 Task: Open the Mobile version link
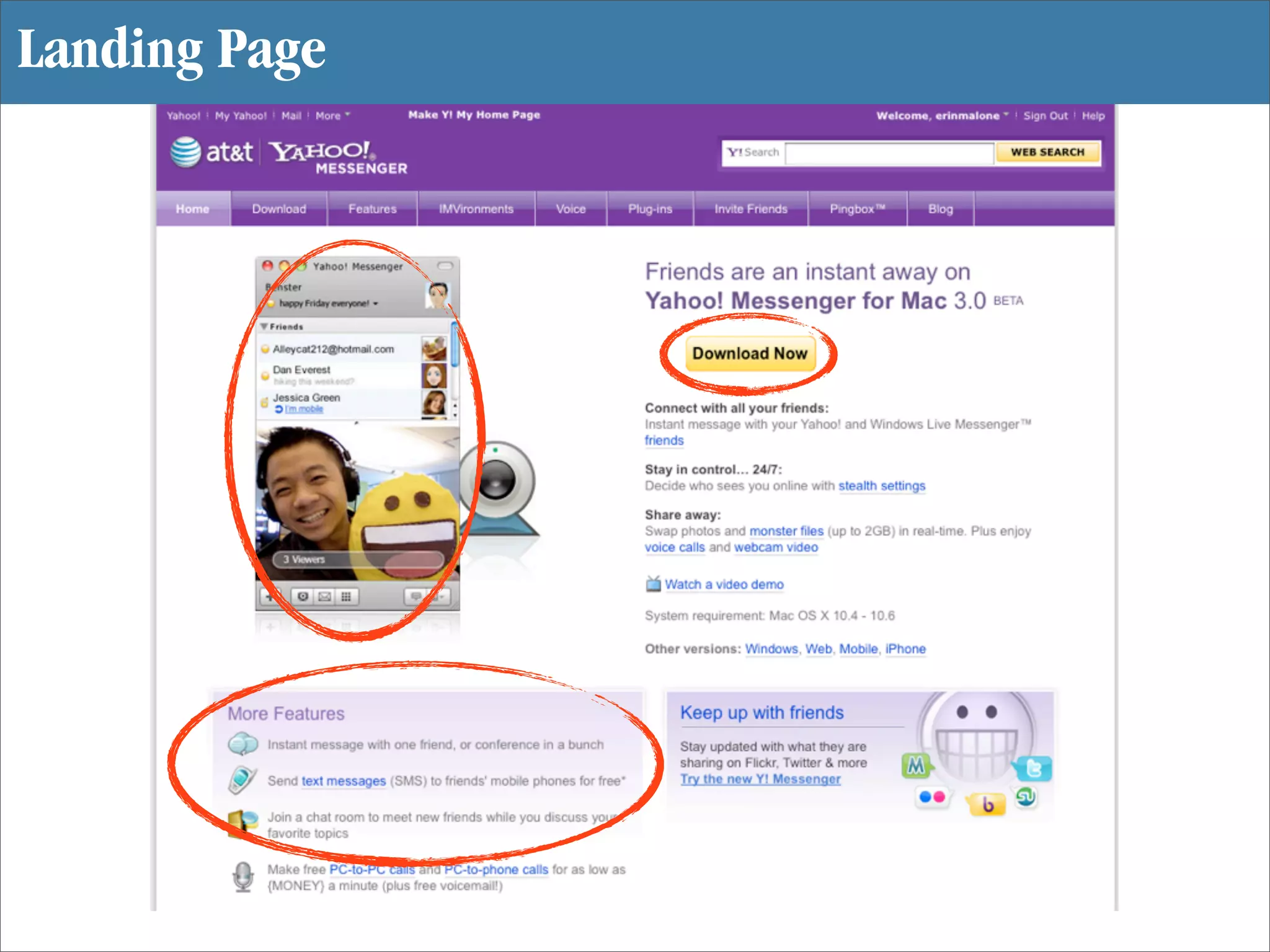pos(858,649)
